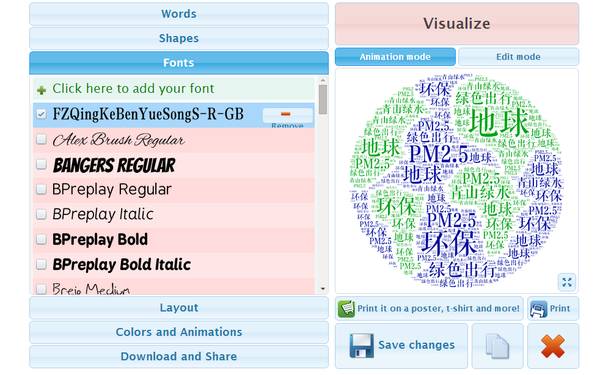
Task: Select the Alex Brush Regular font name
Action: (119, 140)
